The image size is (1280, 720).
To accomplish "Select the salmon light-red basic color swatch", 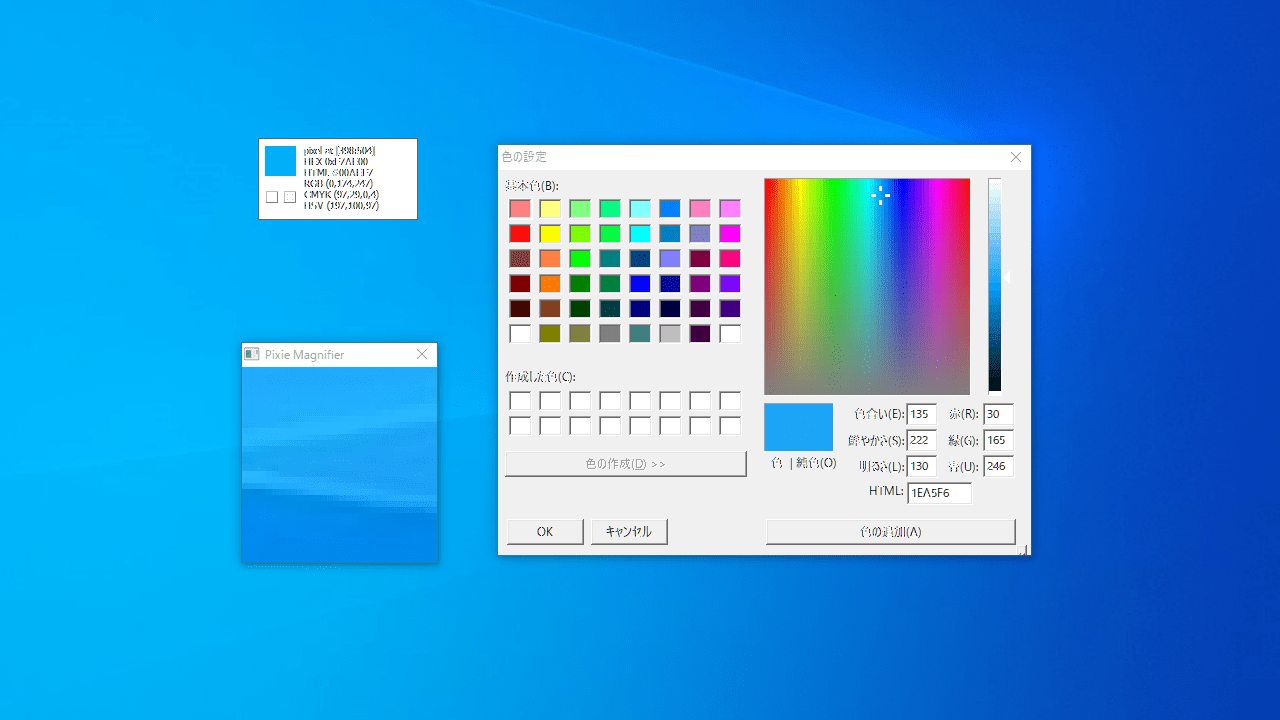I will tap(520, 208).
